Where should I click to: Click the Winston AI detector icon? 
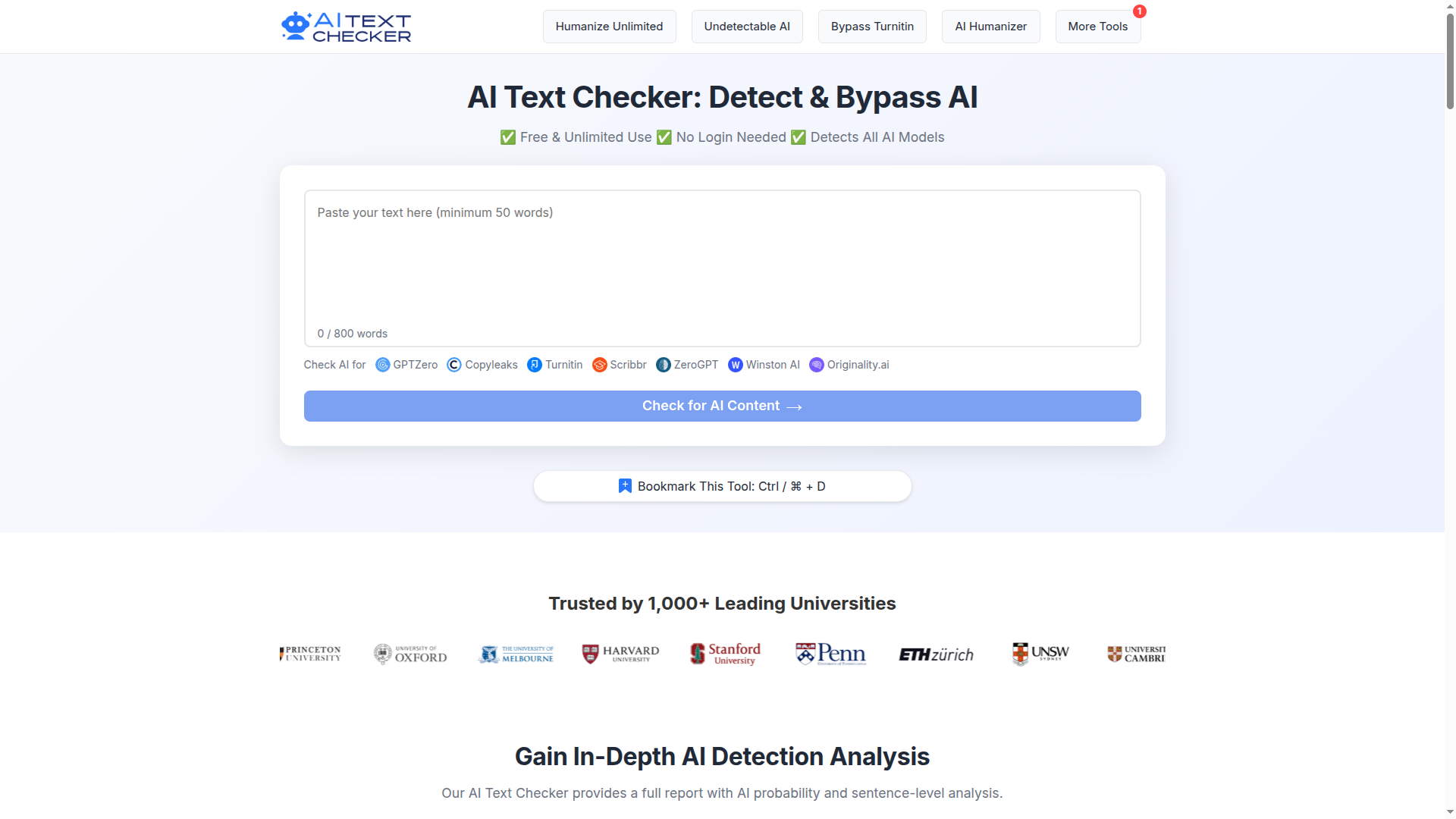[736, 365]
